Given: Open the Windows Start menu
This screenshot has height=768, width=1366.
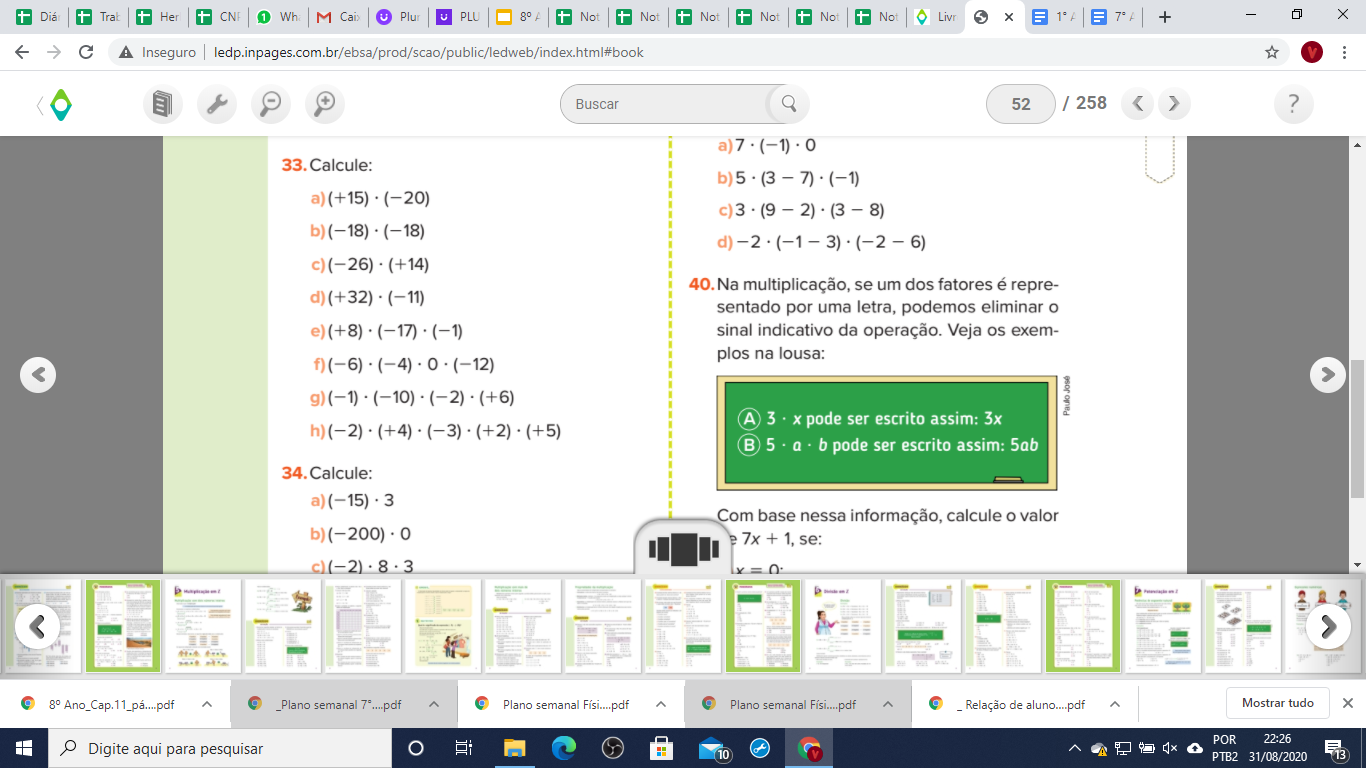Looking at the screenshot, I should [x=23, y=748].
